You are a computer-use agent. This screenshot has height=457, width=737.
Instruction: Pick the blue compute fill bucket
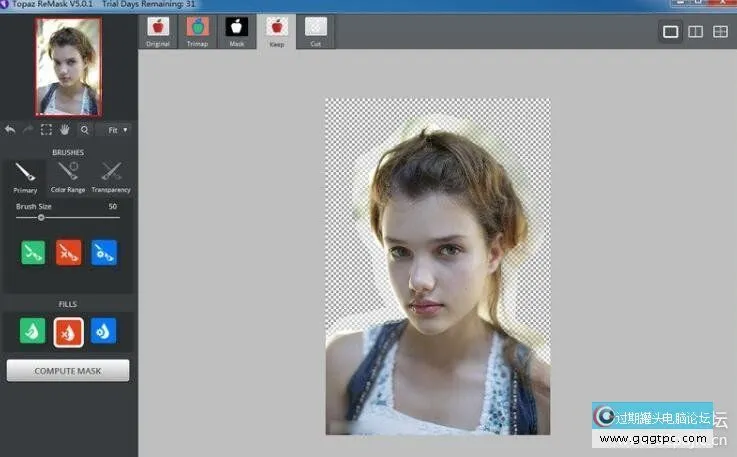[x=104, y=331]
